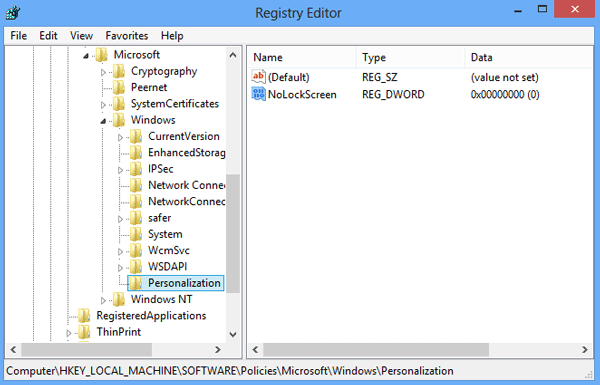Expand the WcmSvc key
The height and width of the screenshot is (385, 600).
tap(120, 251)
